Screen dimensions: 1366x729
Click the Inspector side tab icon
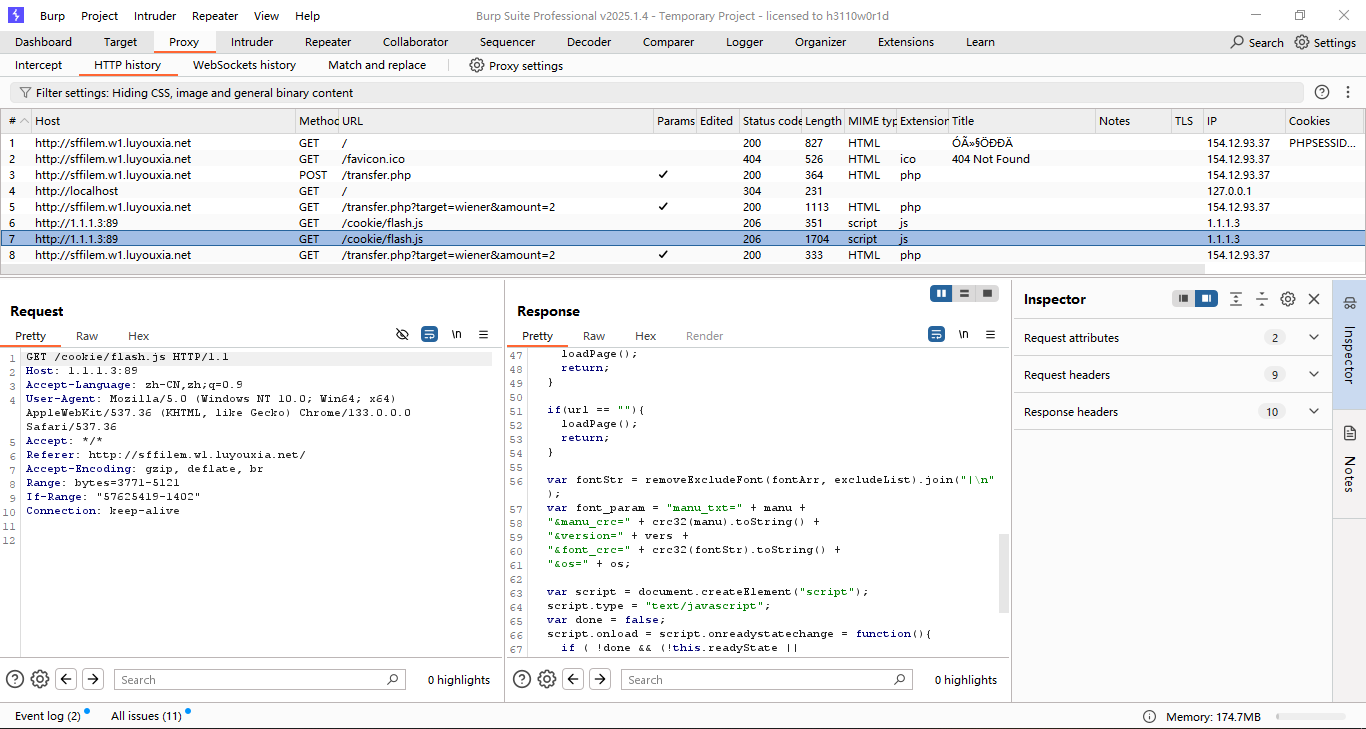pyautogui.click(x=1349, y=303)
